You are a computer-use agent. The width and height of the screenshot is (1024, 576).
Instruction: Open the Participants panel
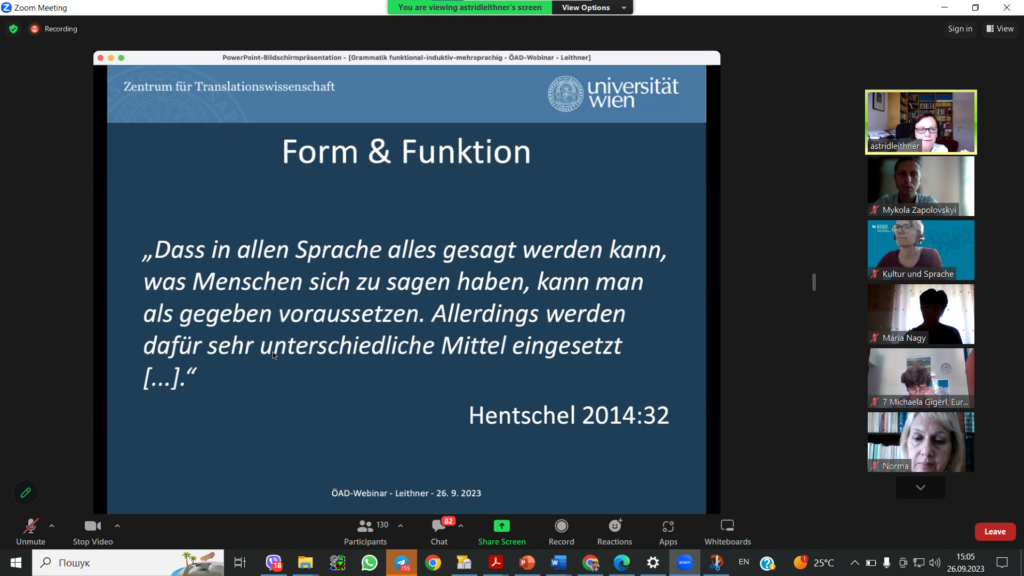(366, 532)
